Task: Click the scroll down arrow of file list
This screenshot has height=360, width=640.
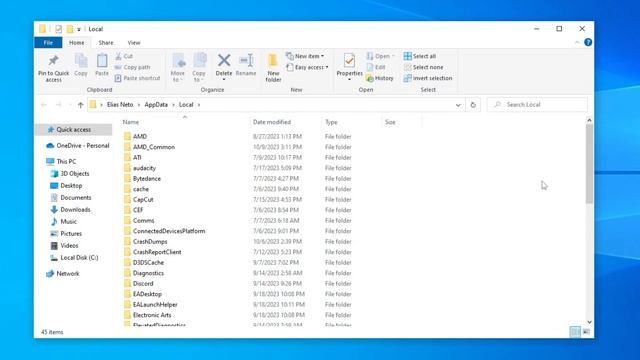Action: tap(589, 322)
